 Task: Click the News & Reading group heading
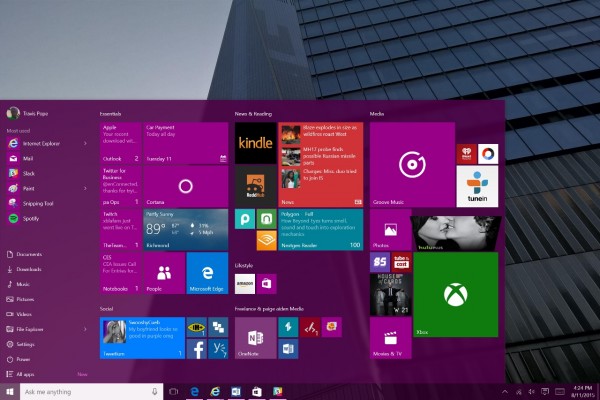pos(253,114)
